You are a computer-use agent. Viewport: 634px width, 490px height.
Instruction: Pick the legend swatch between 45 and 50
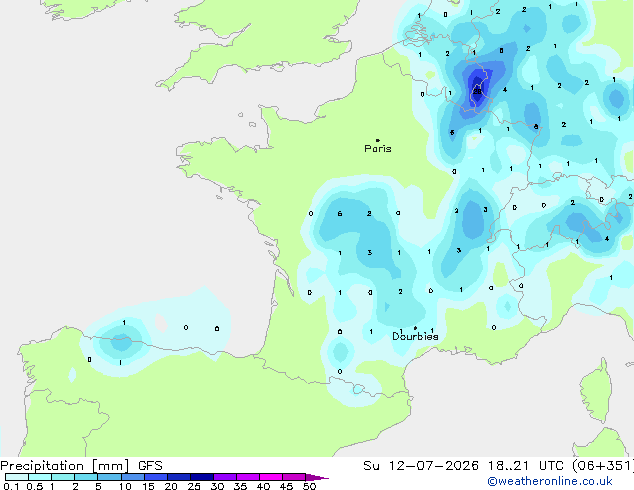click(294, 477)
